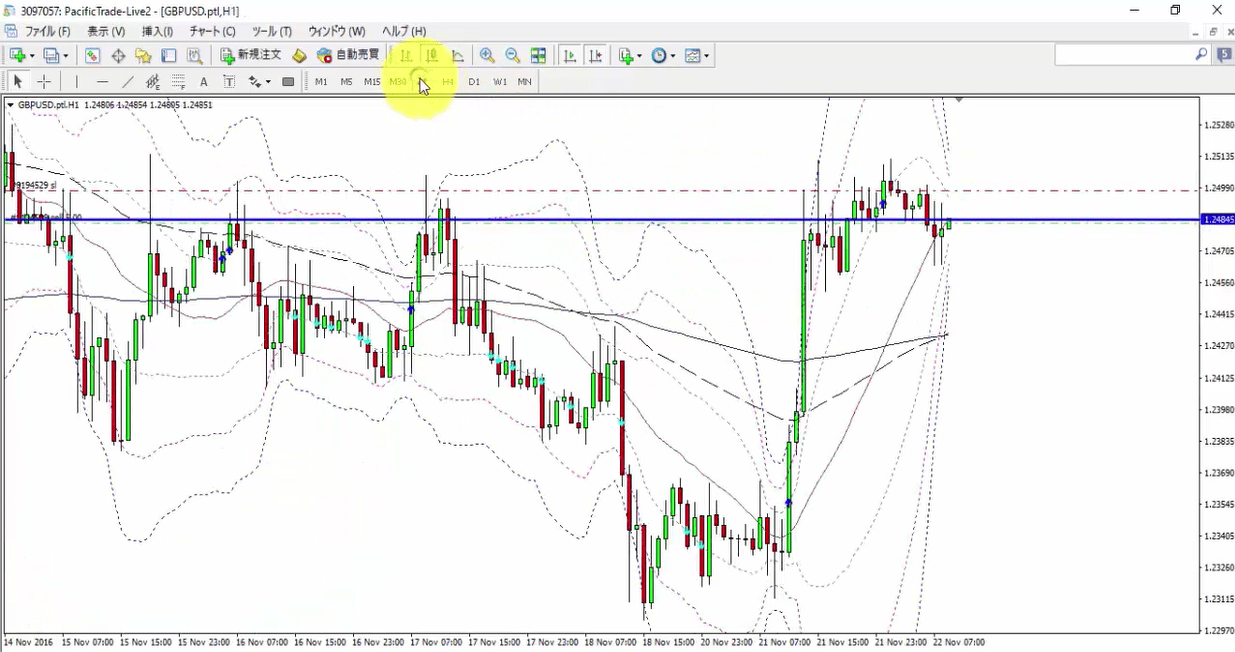Open the Navigator star-folder icon
1235x652 pixels.
[144, 56]
